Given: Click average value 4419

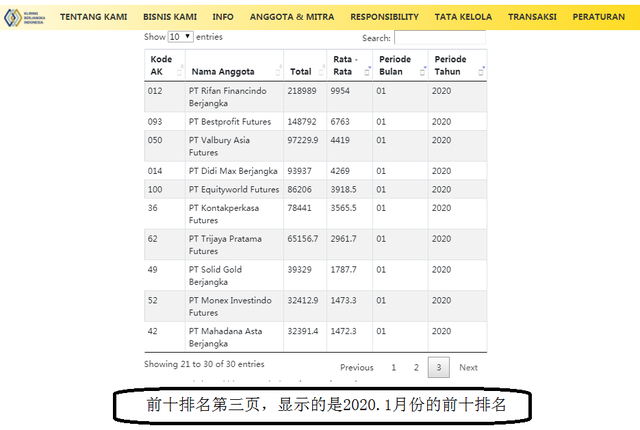Looking at the screenshot, I should pos(340,140).
